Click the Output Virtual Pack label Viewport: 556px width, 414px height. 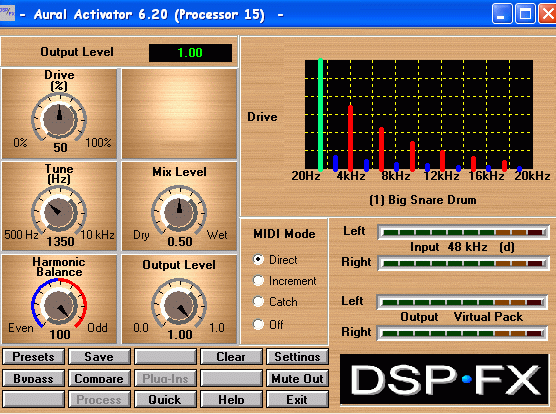point(462,317)
